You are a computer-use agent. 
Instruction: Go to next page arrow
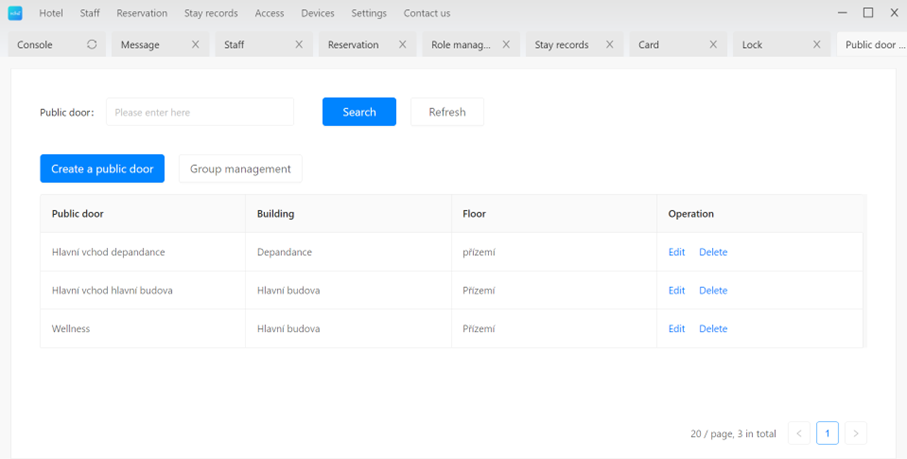point(855,434)
